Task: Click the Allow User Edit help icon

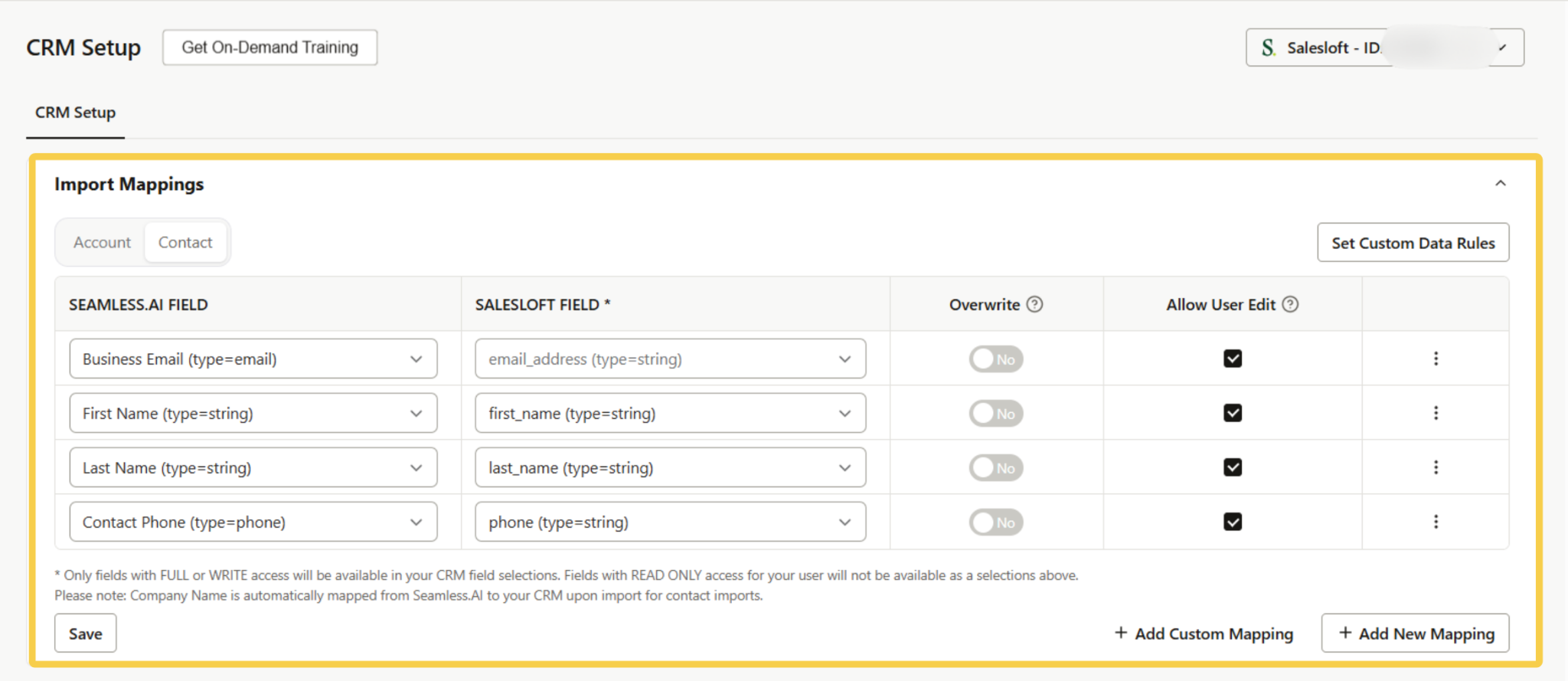Action: (x=1290, y=304)
